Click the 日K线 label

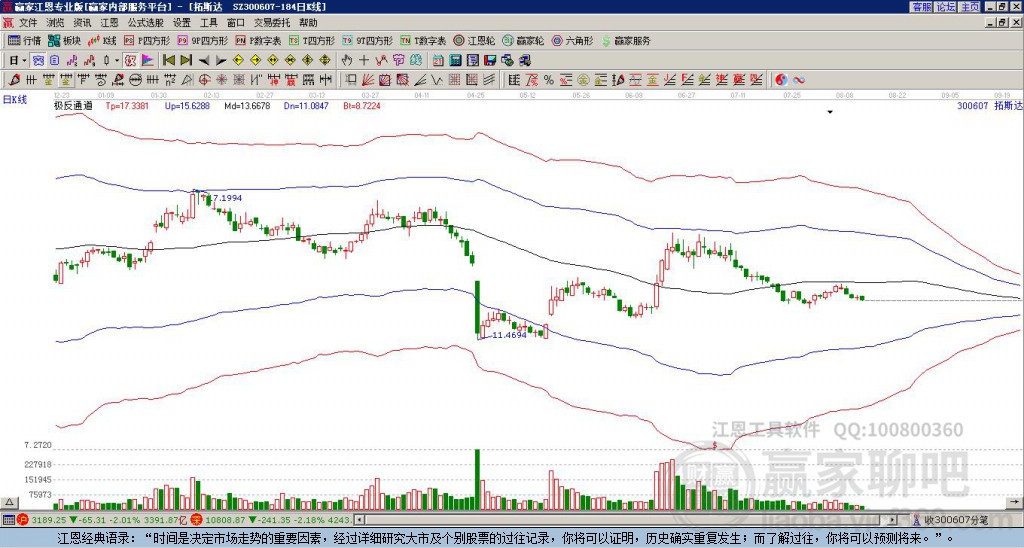click(14, 100)
